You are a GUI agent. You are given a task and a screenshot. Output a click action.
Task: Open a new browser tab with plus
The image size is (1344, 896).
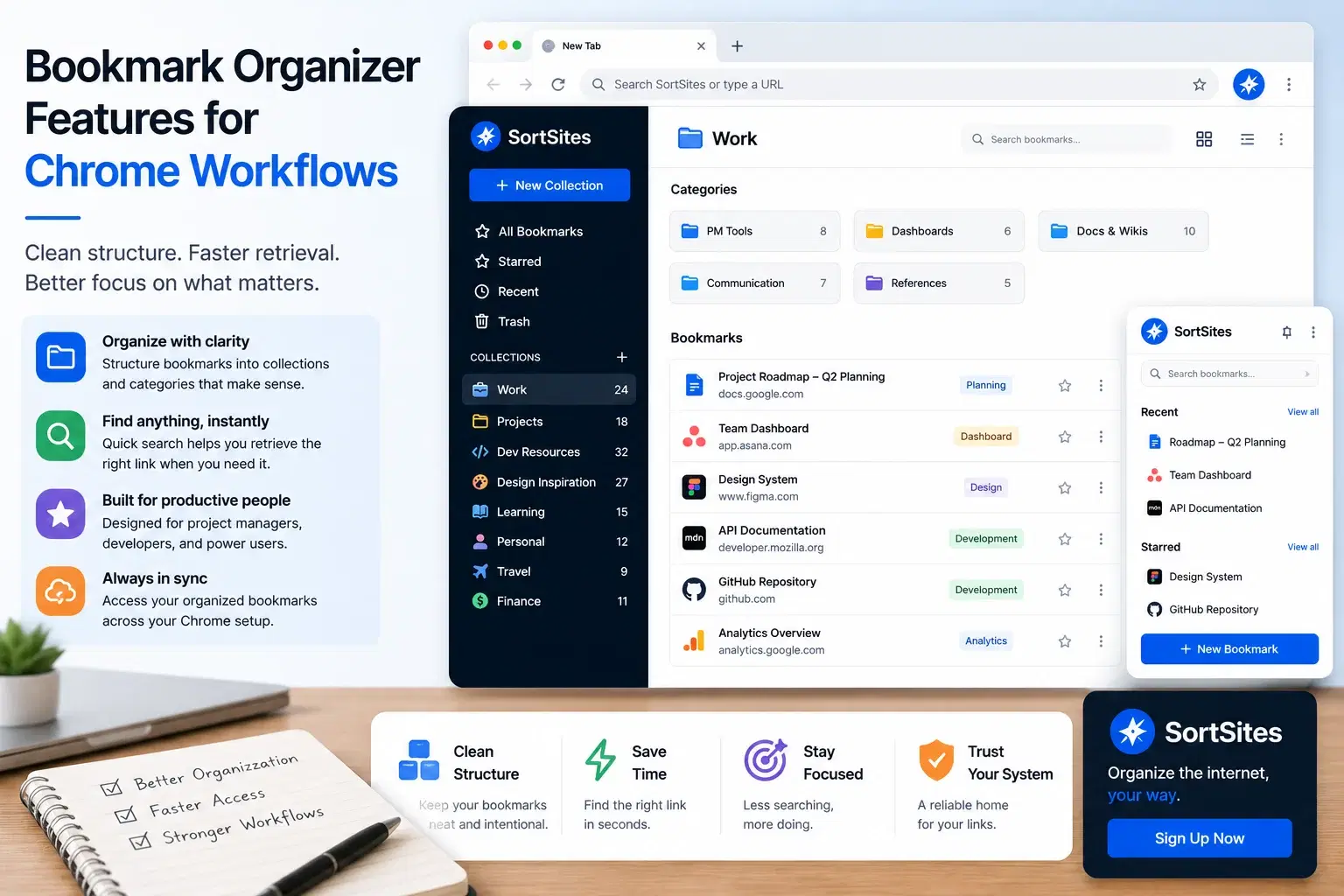pyautogui.click(x=737, y=45)
